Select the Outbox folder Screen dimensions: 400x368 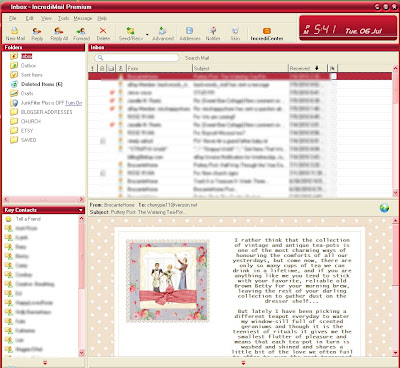coord(28,66)
